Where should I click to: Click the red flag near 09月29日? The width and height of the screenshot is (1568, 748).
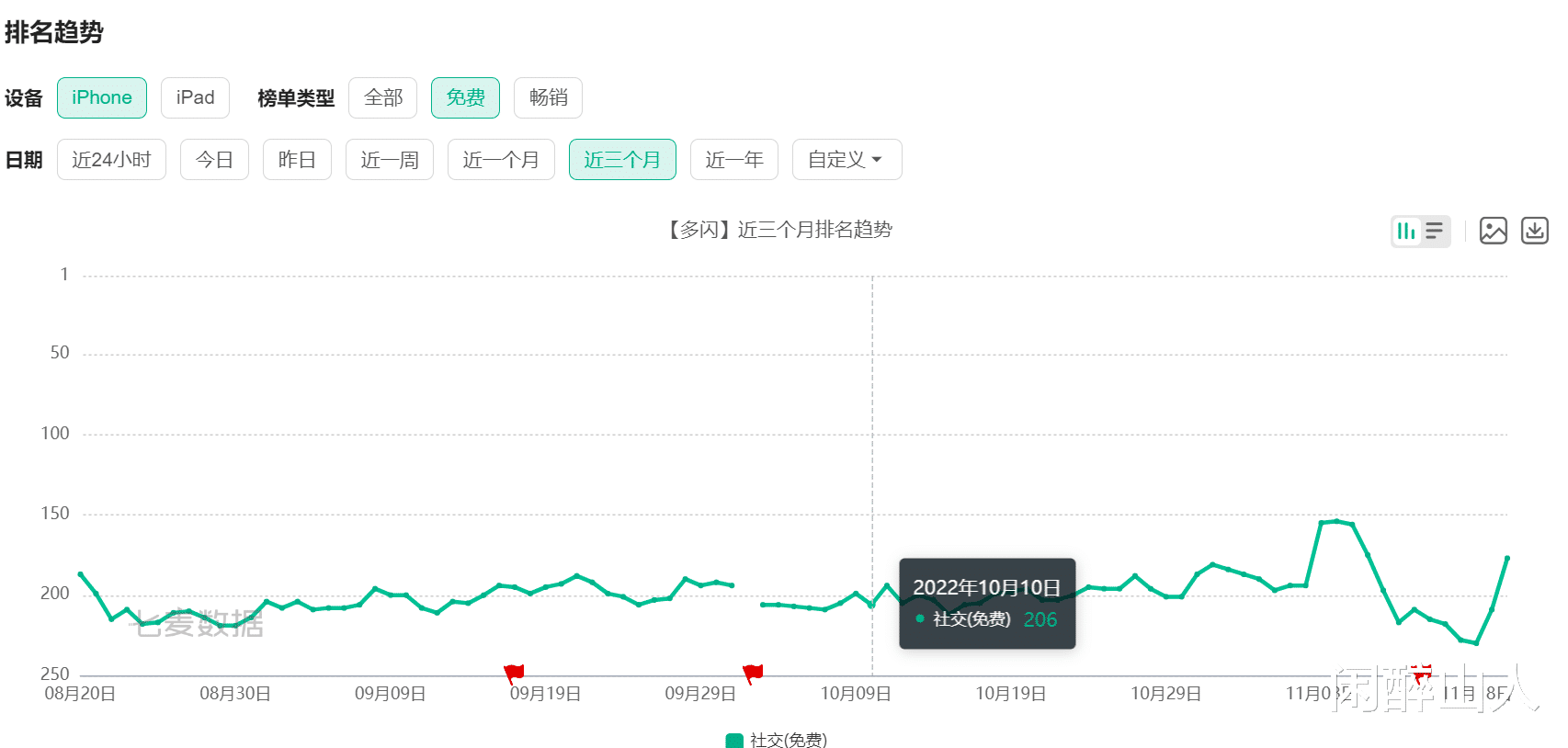click(753, 674)
